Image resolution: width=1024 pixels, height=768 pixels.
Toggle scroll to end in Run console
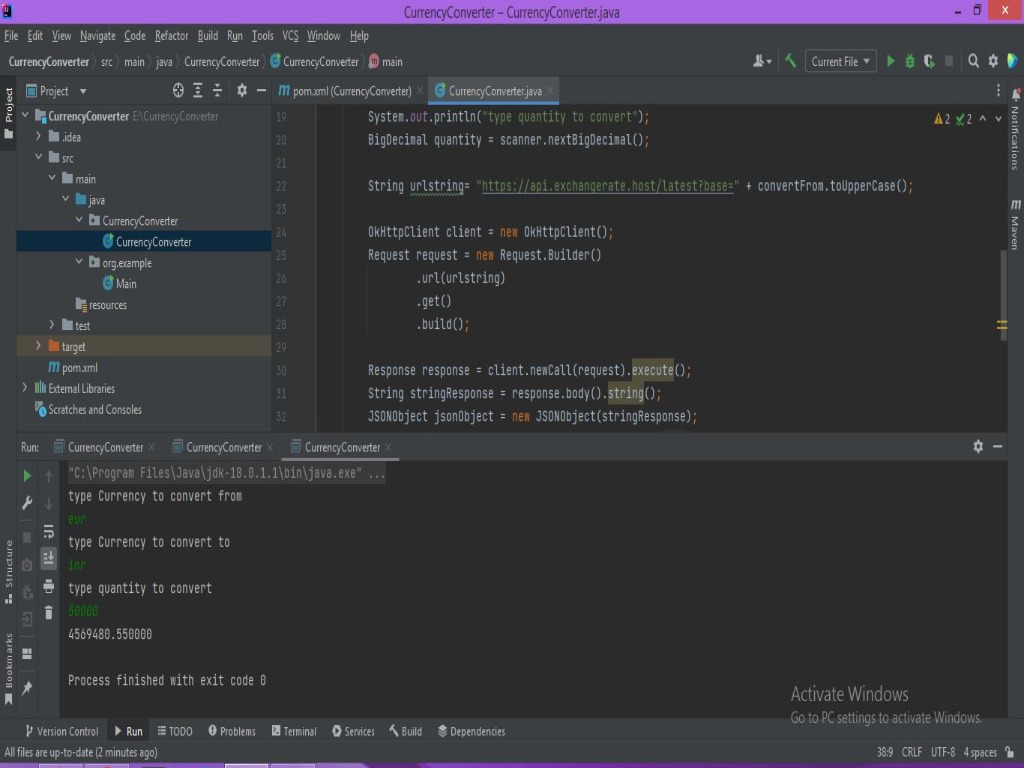(49, 558)
